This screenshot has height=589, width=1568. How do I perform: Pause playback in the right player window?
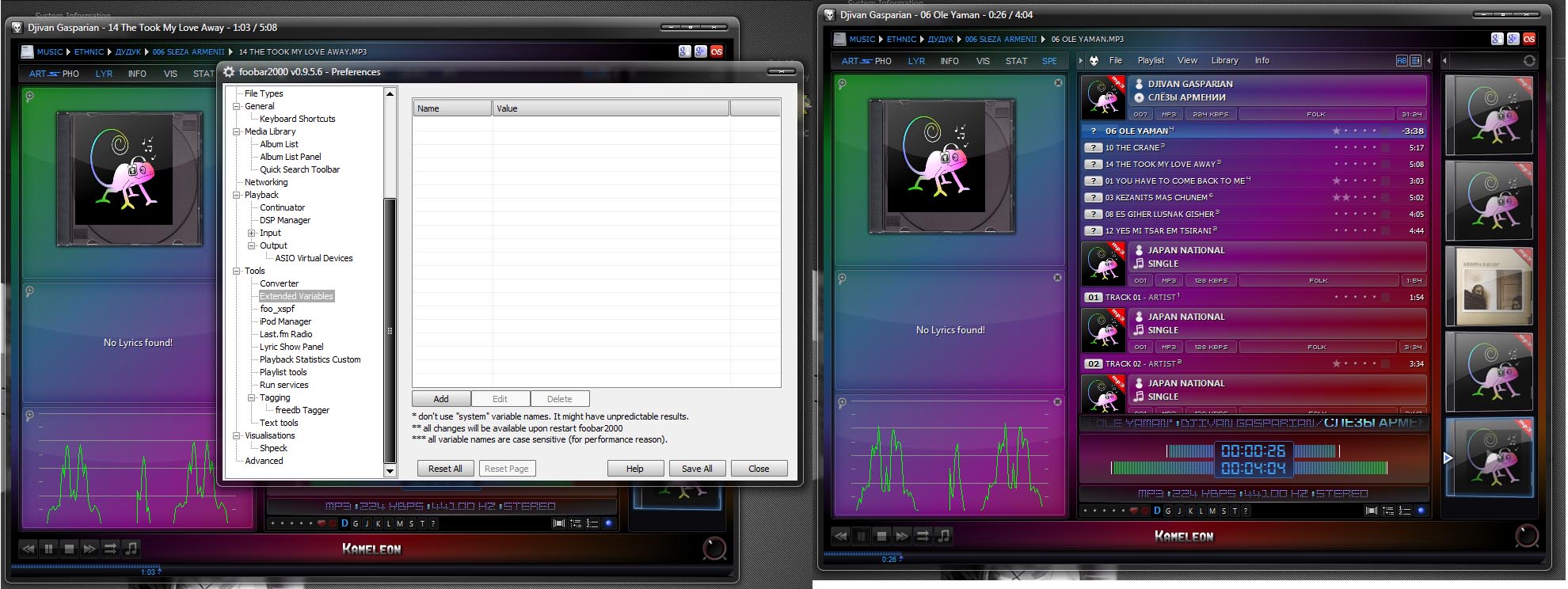[x=861, y=536]
